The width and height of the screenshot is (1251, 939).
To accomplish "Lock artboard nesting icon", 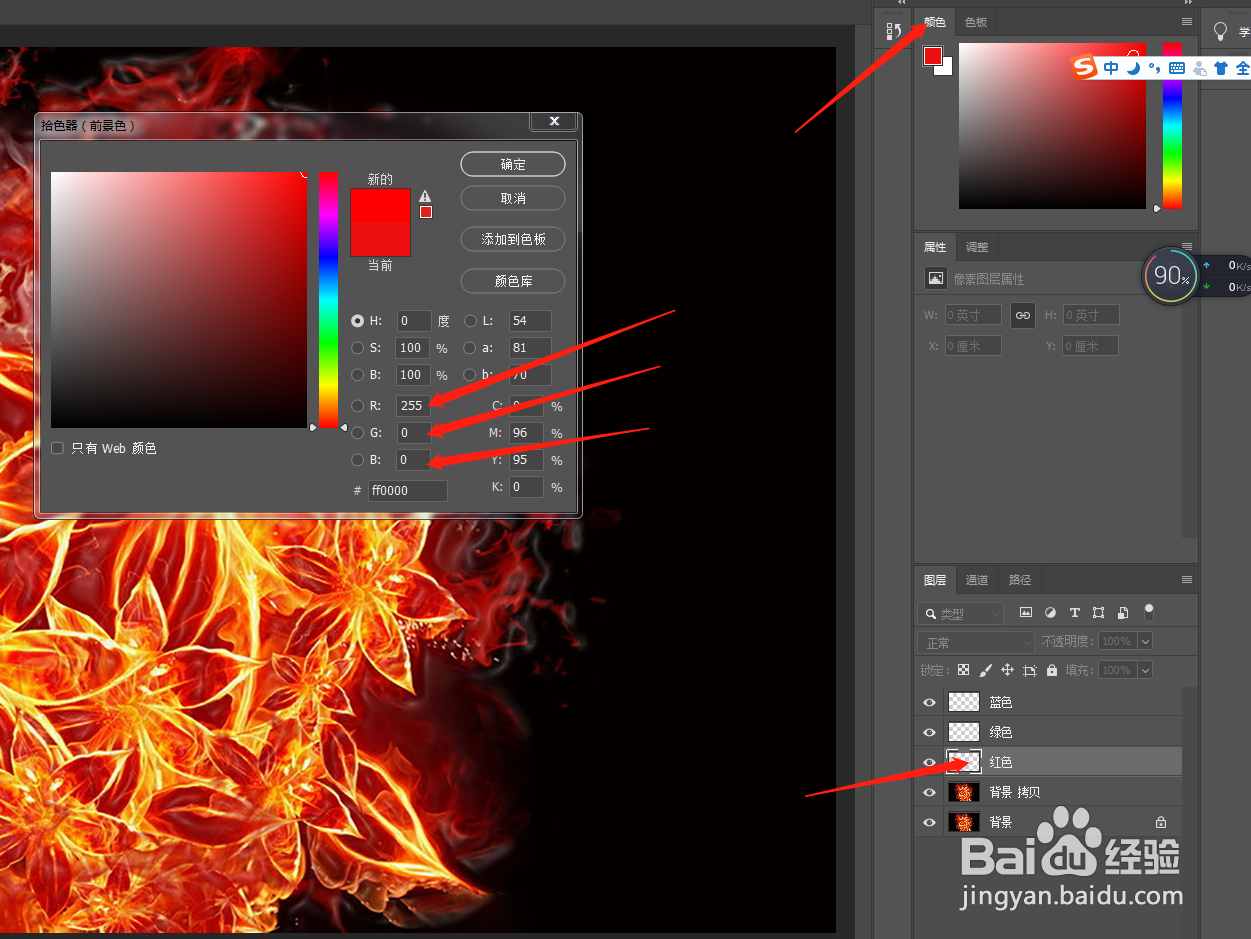I will point(1030,670).
